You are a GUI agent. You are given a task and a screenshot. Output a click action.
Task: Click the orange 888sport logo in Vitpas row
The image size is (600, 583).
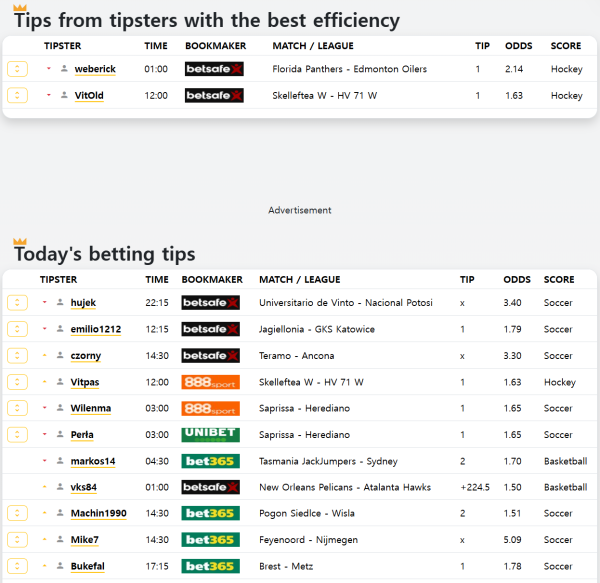point(210,382)
